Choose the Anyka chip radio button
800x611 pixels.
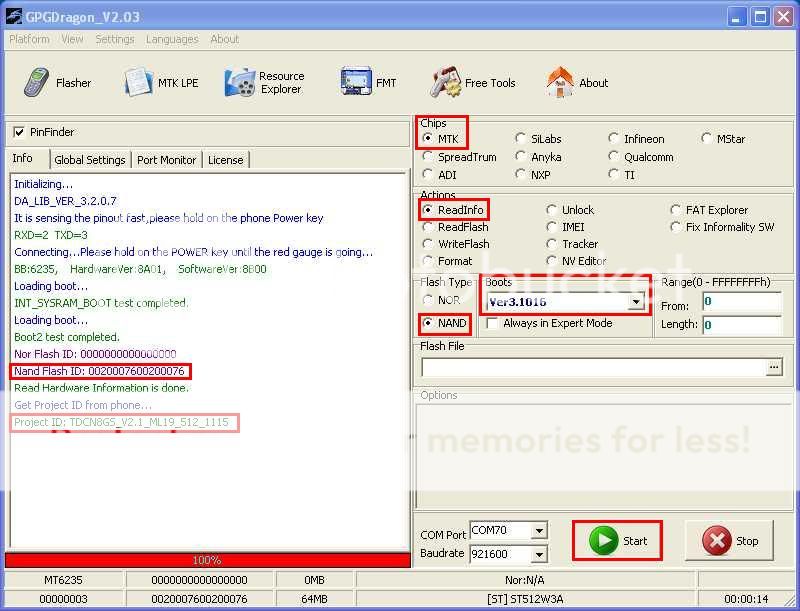(520, 156)
